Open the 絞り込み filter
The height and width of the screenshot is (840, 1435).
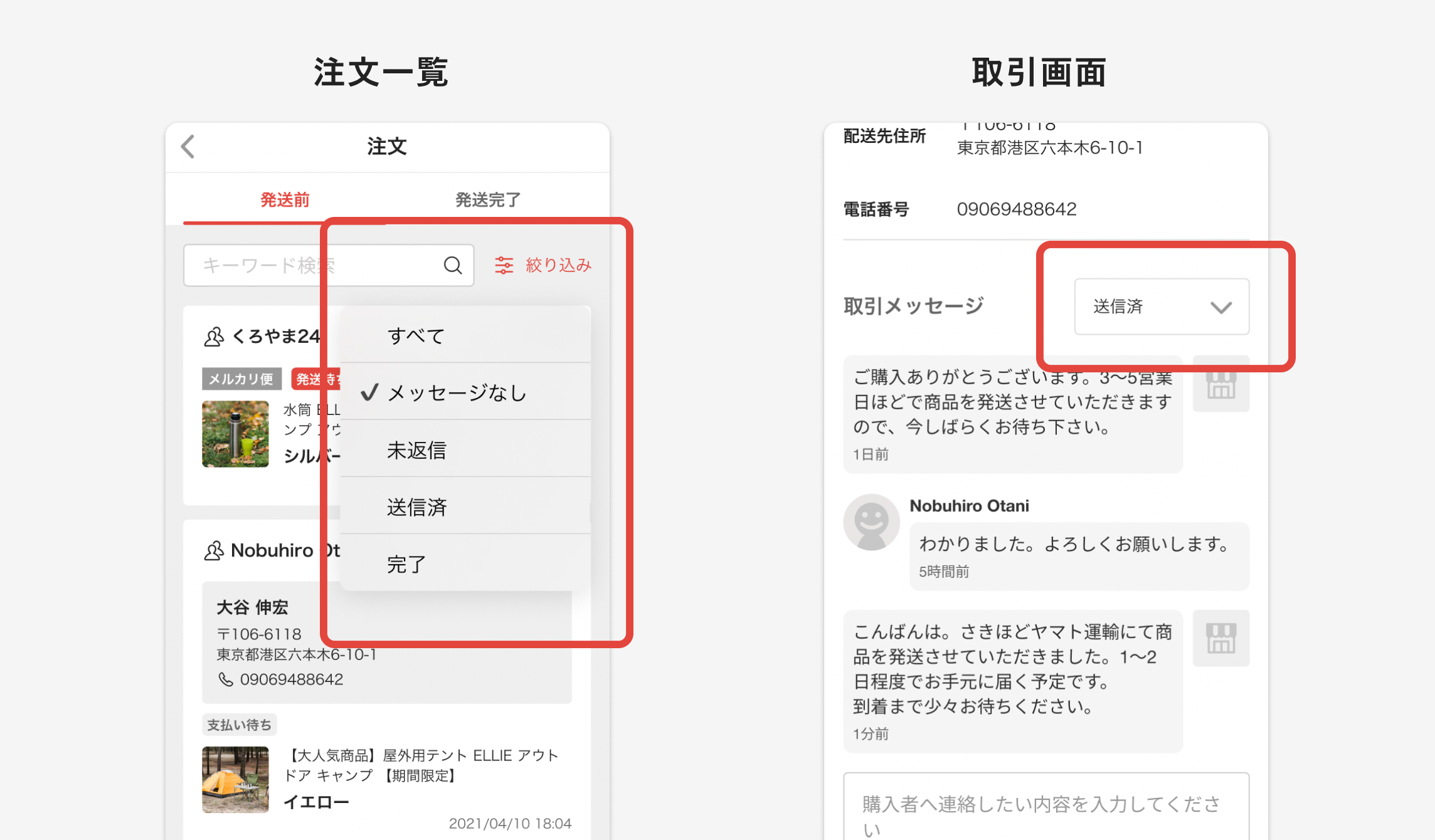point(543,265)
